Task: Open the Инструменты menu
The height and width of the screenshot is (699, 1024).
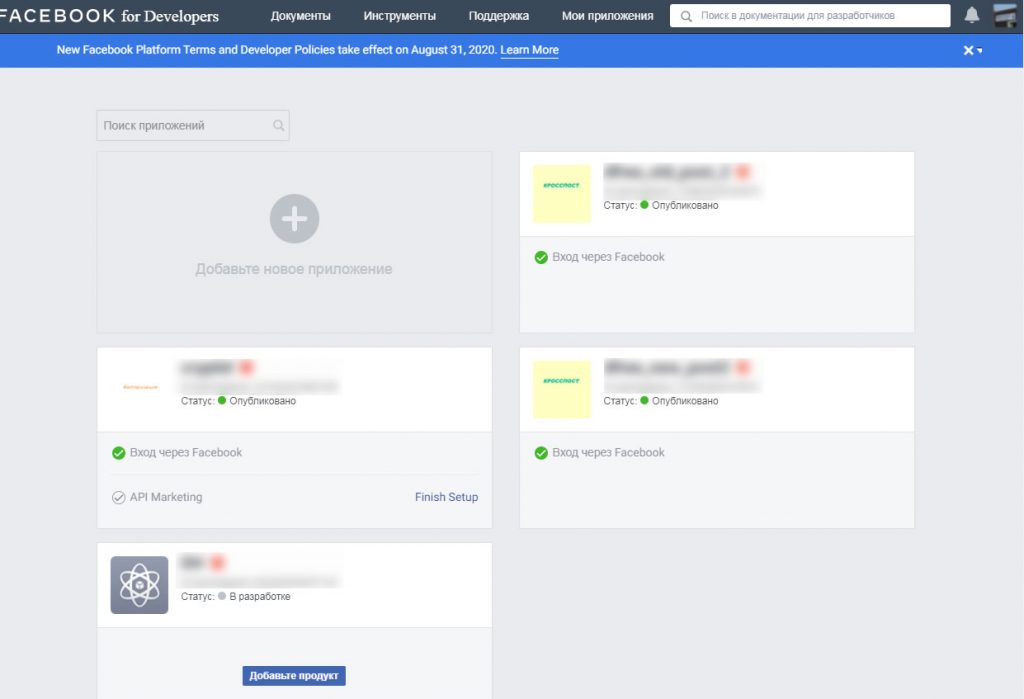Action: tap(400, 16)
